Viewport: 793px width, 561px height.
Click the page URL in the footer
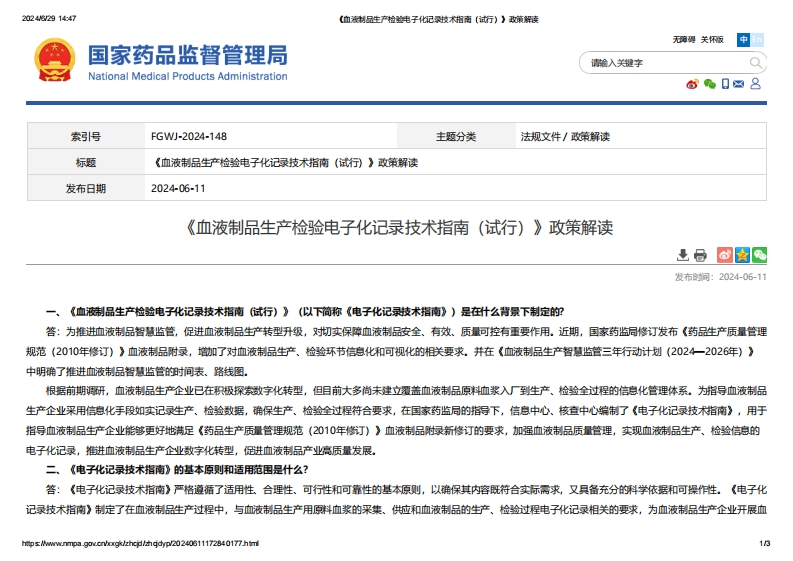click(x=140, y=544)
